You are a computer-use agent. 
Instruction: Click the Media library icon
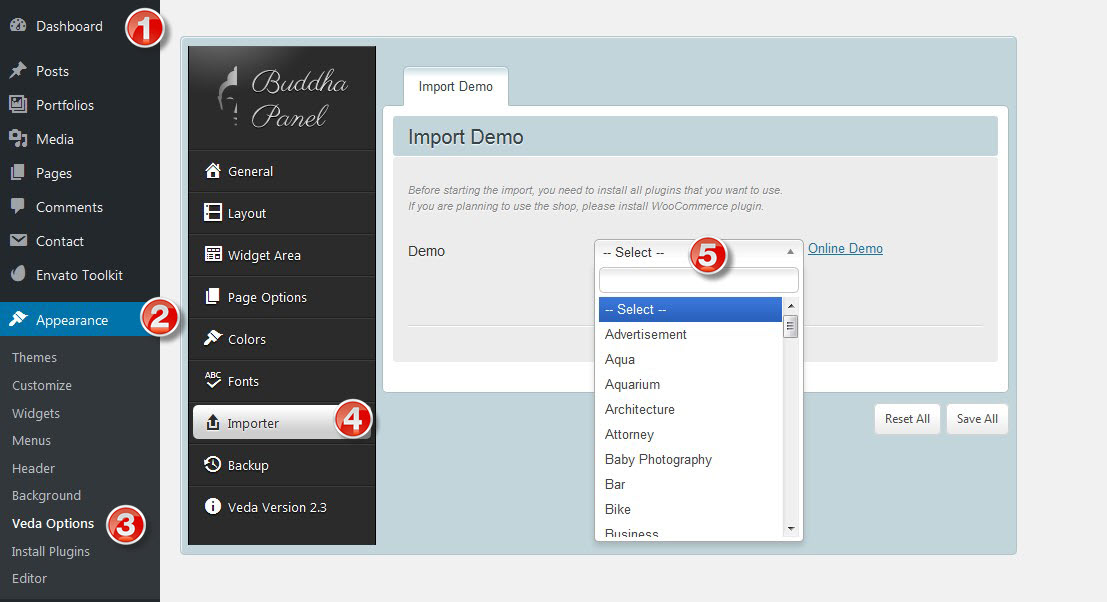[18, 138]
